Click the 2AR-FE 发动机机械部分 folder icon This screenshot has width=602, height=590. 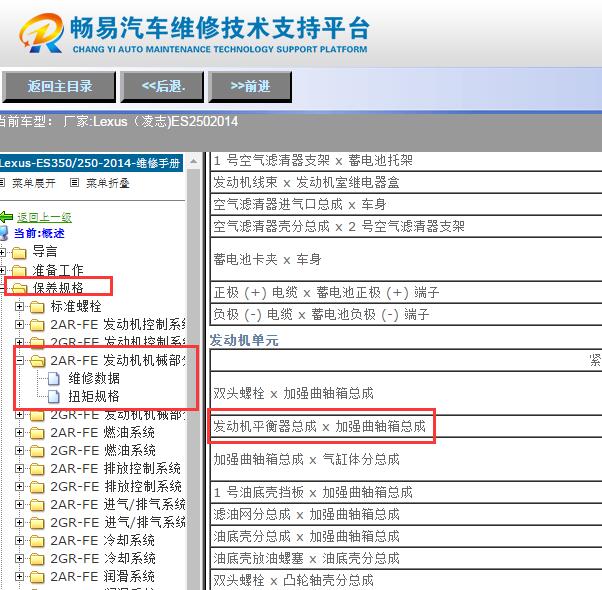pyautogui.click(x=37, y=361)
